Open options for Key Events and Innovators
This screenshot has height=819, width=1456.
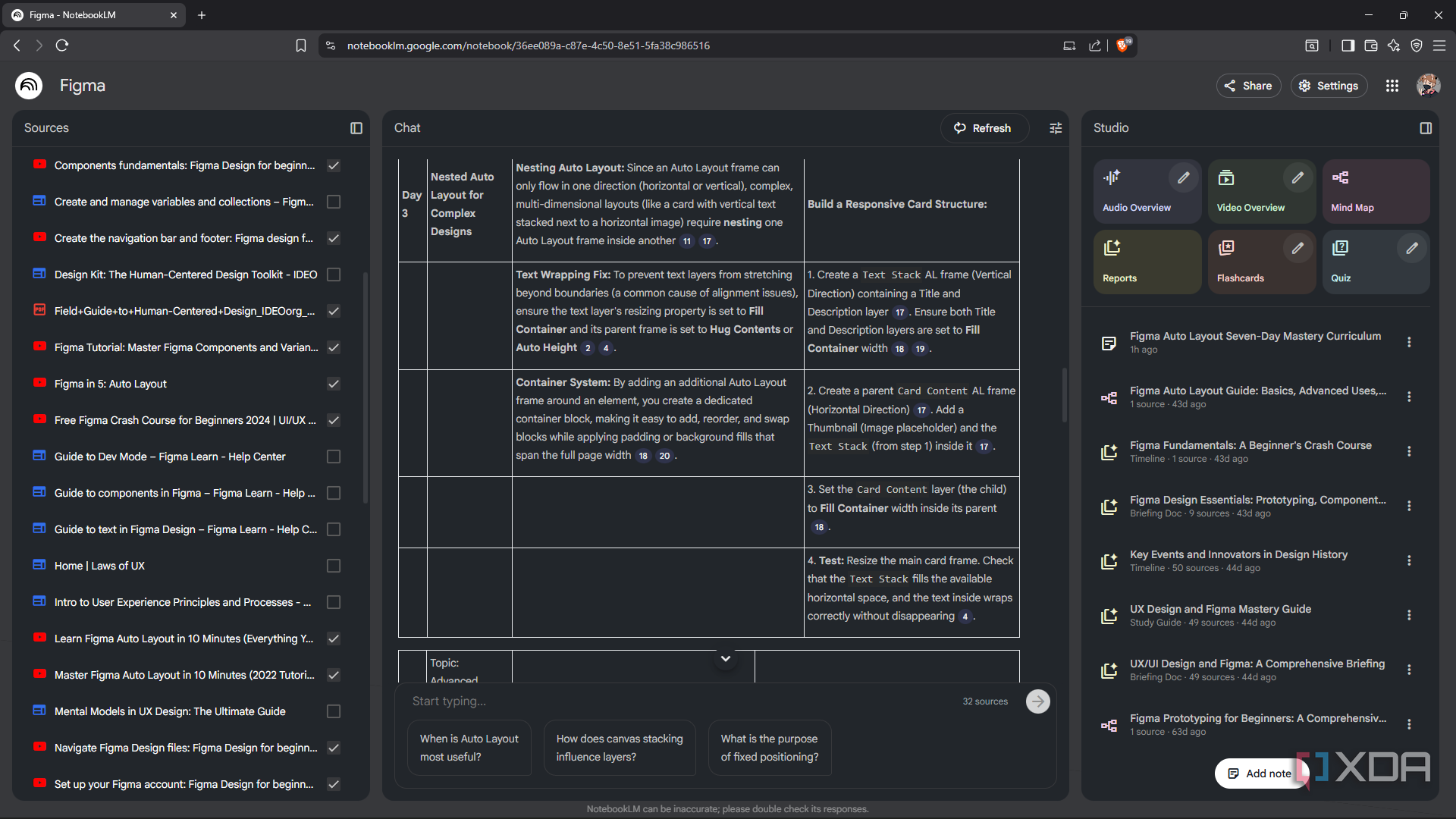(x=1409, y=561)
